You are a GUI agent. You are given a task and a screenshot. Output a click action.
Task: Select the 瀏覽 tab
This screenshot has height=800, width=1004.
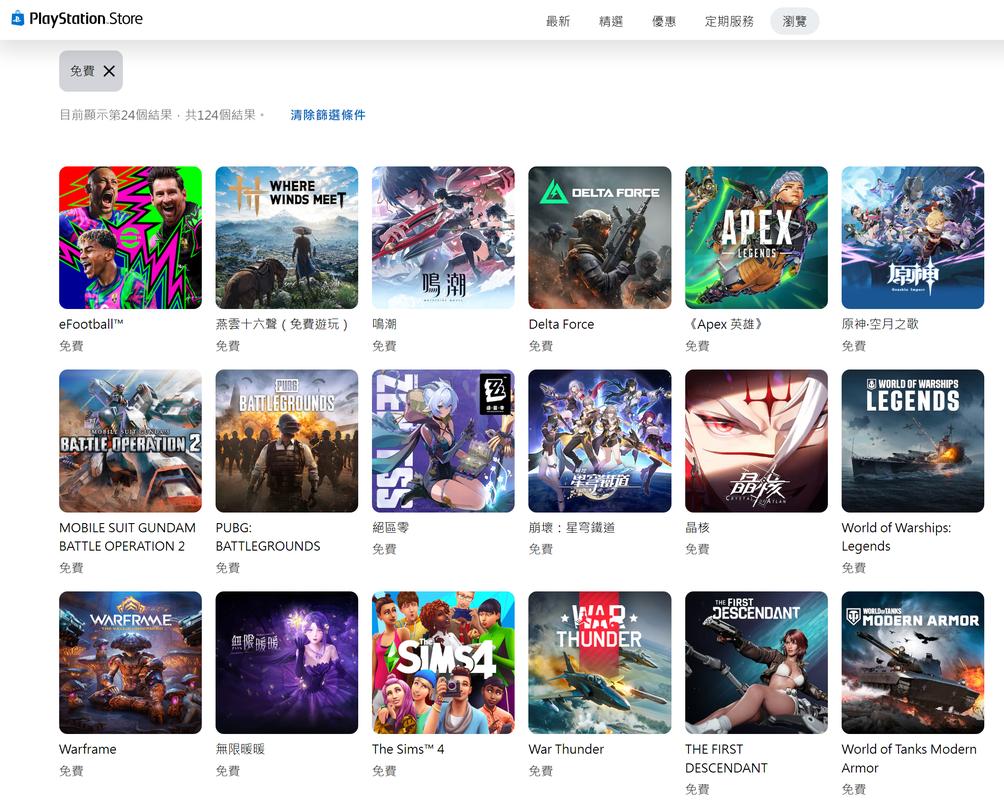[x=795, y=21]
